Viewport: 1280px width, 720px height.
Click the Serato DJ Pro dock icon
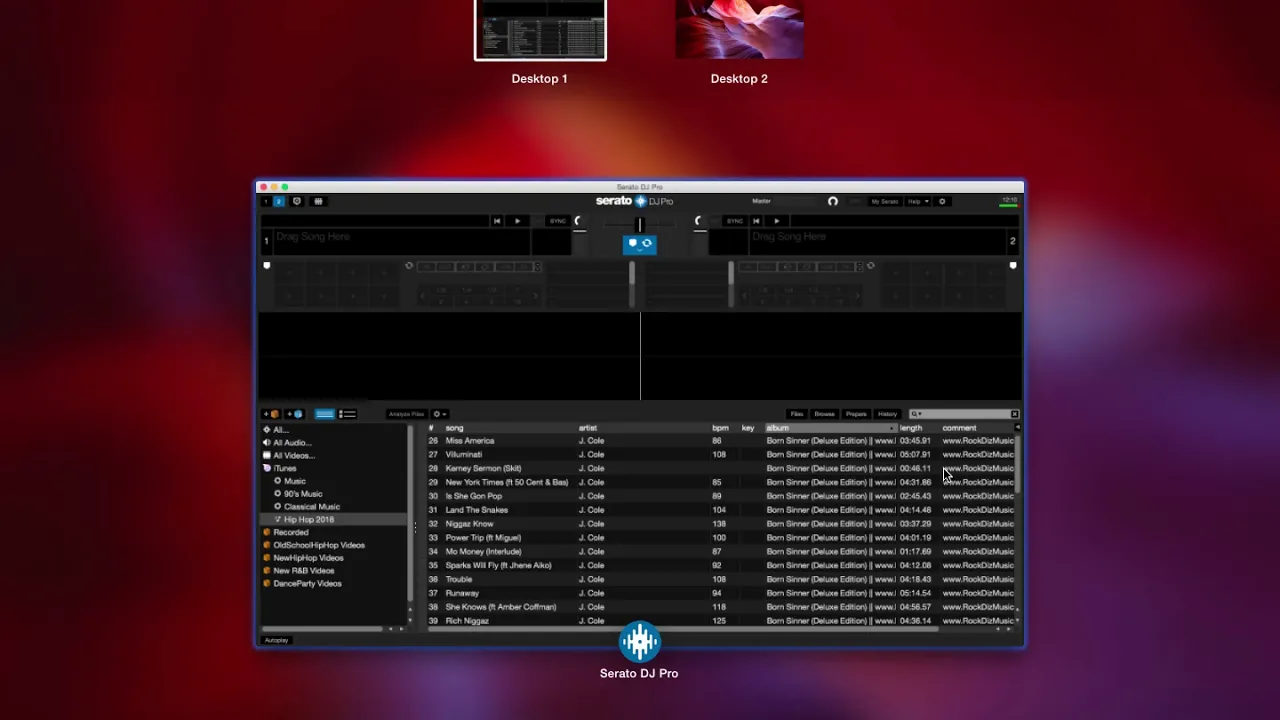(x=640, y=641)
